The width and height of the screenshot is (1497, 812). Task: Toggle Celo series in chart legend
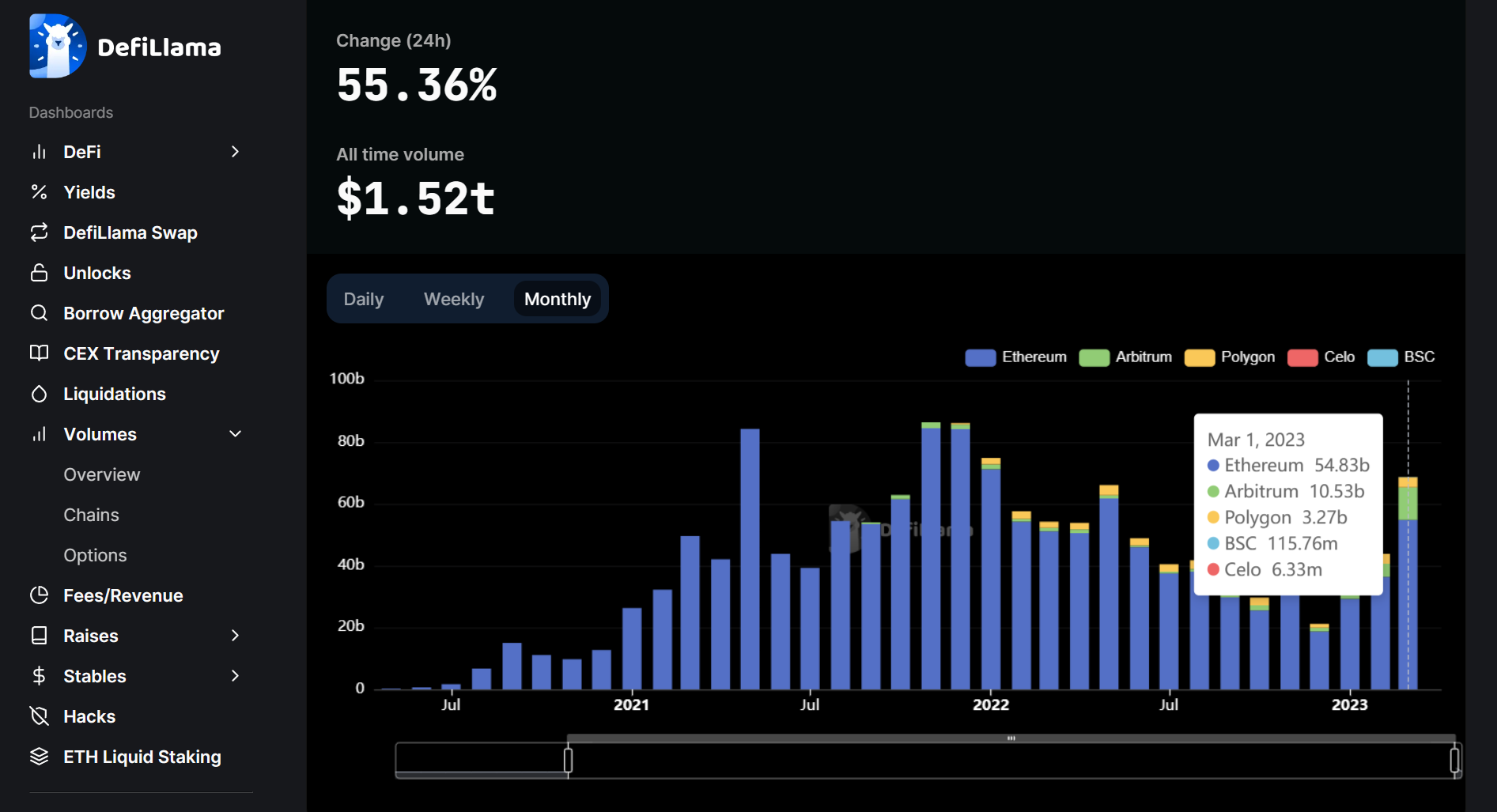click(1321, 357)
